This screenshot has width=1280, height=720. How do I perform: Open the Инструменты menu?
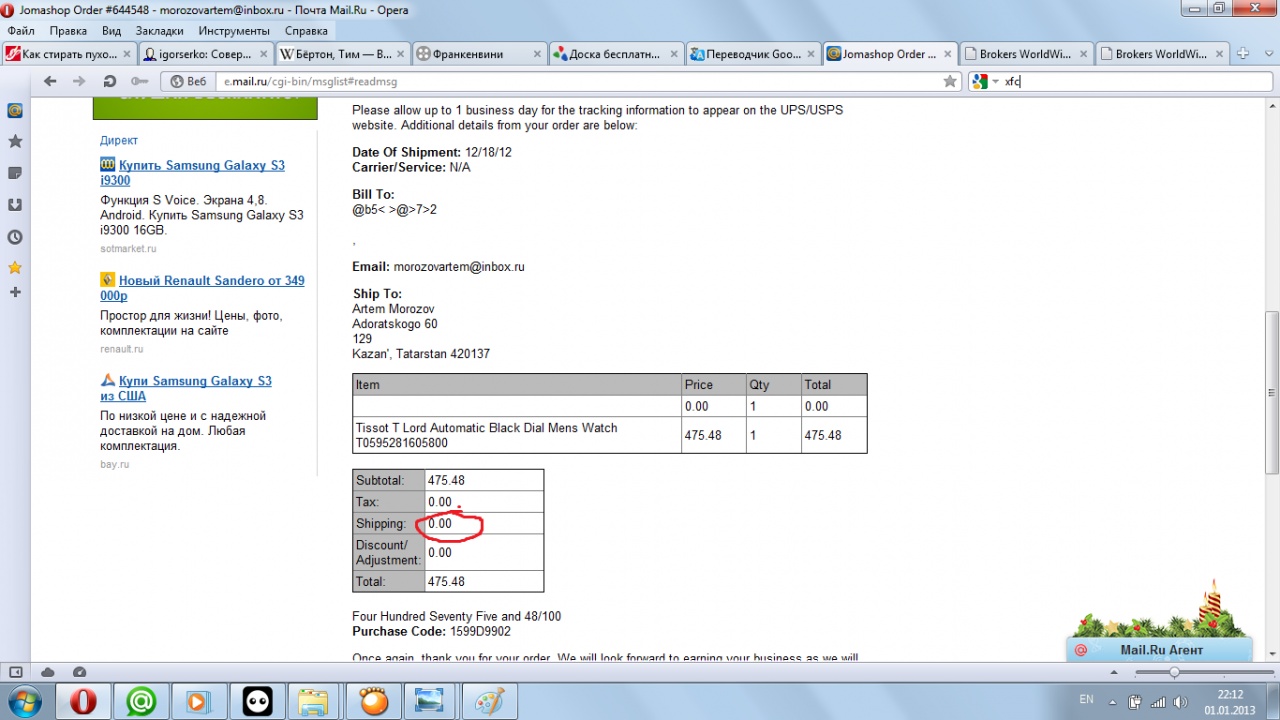[234, 31]
